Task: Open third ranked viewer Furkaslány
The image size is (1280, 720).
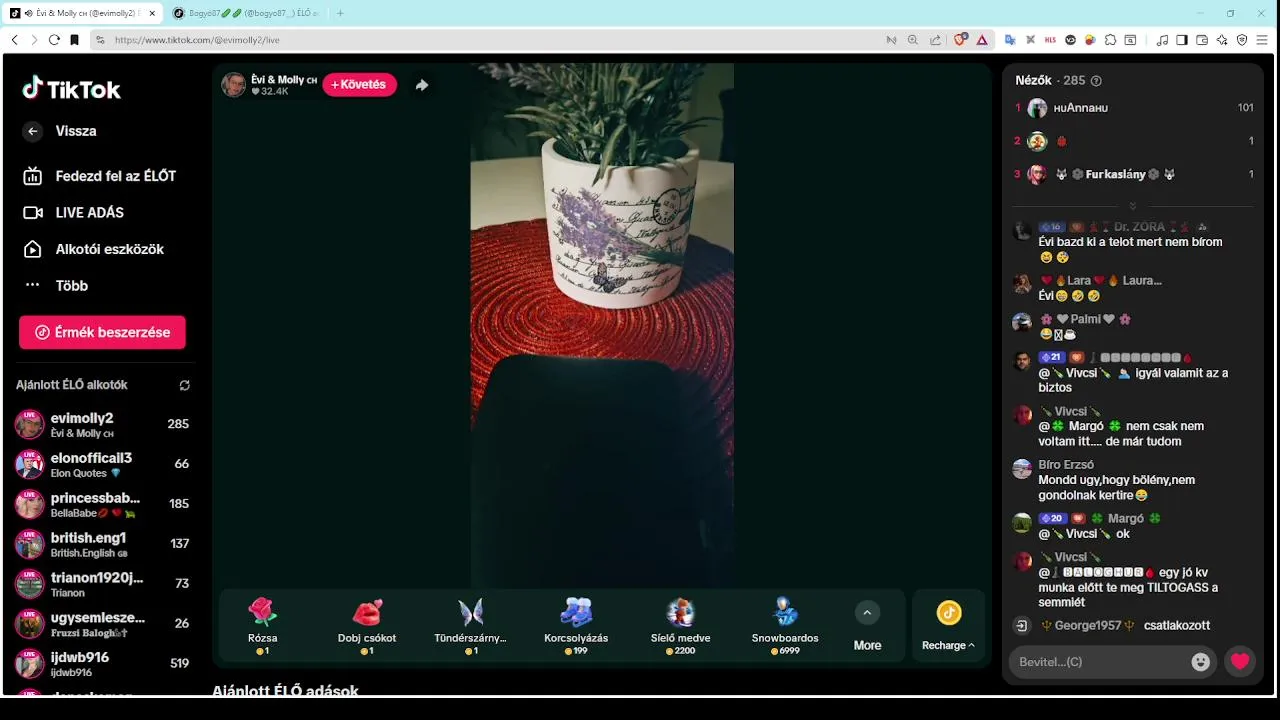Action: (1134, 174)
